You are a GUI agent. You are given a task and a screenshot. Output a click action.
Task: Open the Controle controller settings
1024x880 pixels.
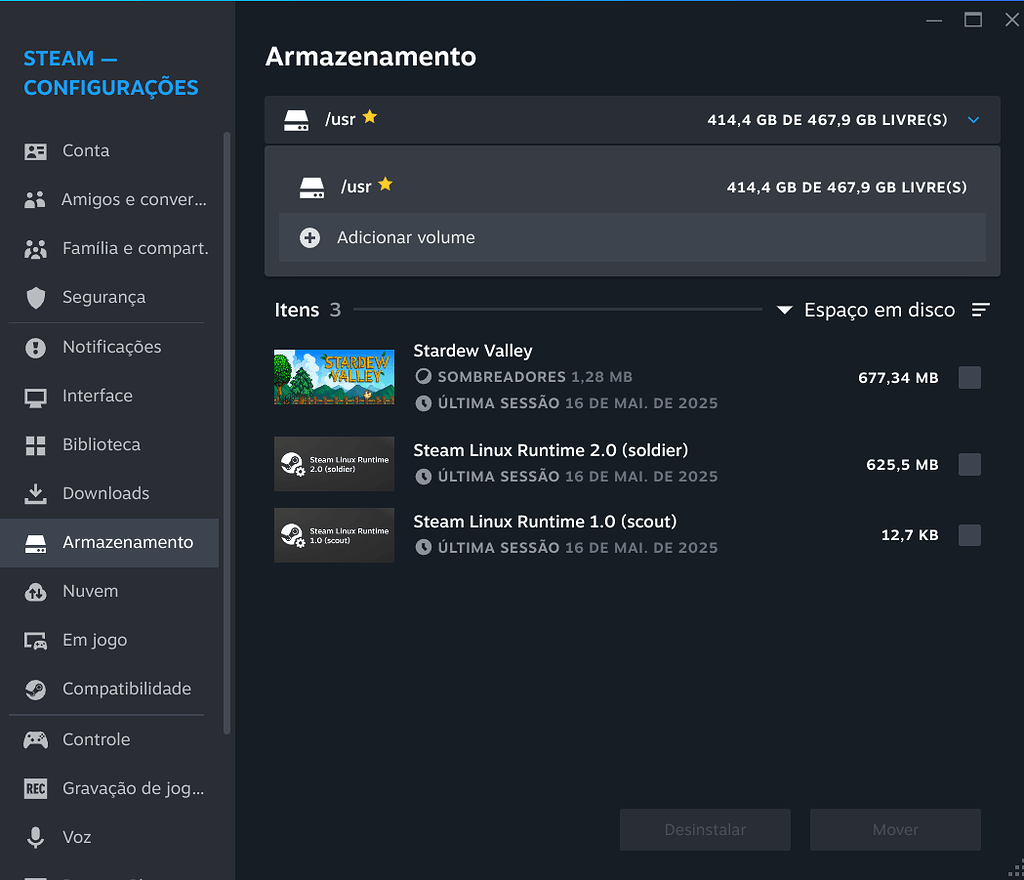(95, 739)
